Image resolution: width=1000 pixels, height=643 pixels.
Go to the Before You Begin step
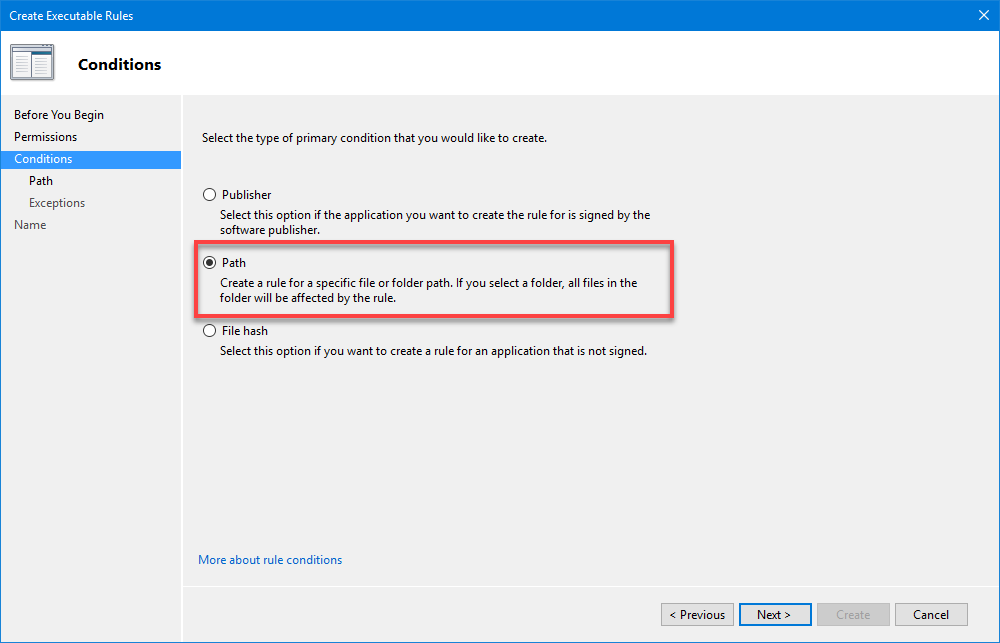(59, 115)
